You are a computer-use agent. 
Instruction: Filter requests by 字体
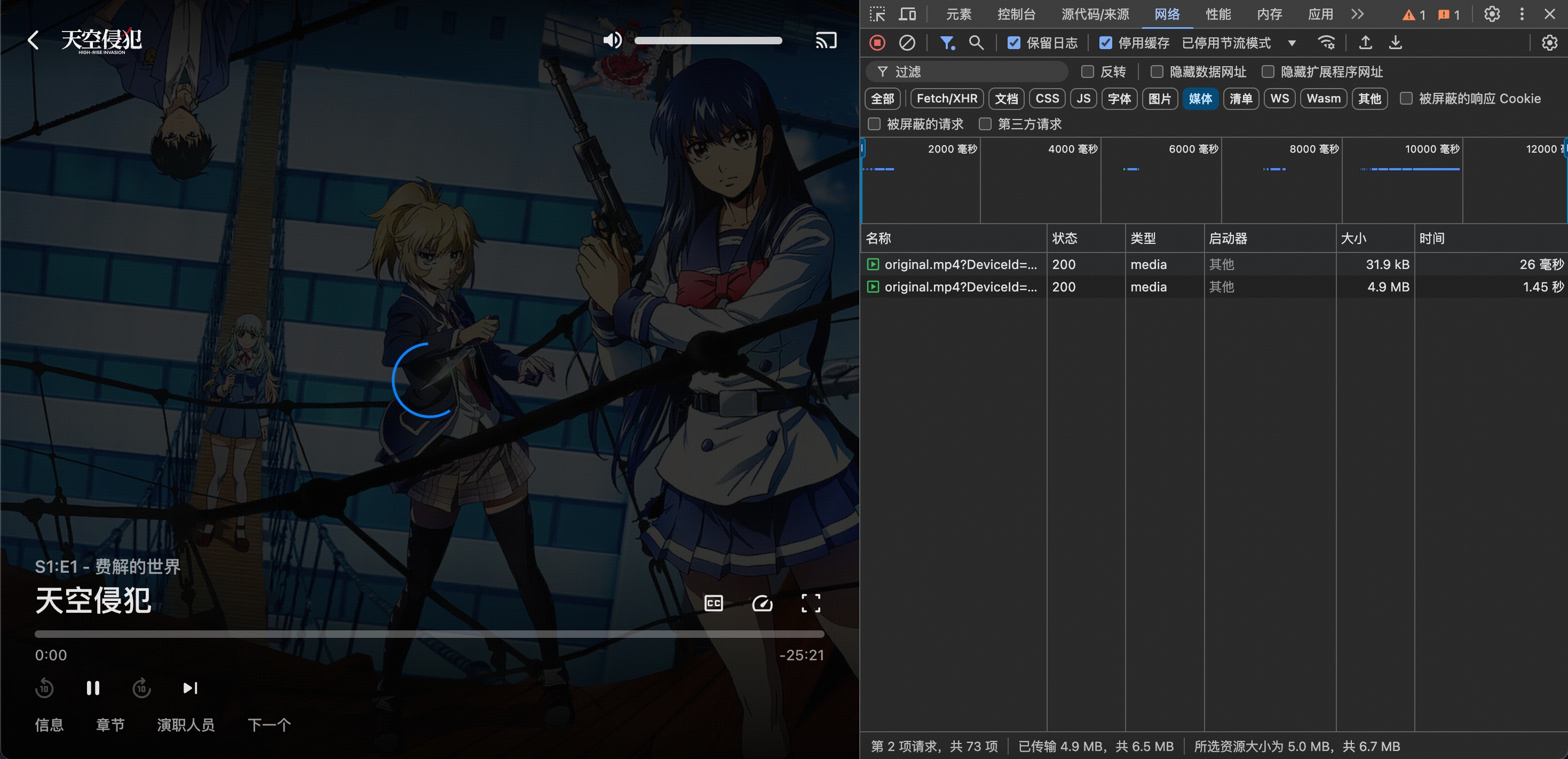click(x=1119, y=99)
